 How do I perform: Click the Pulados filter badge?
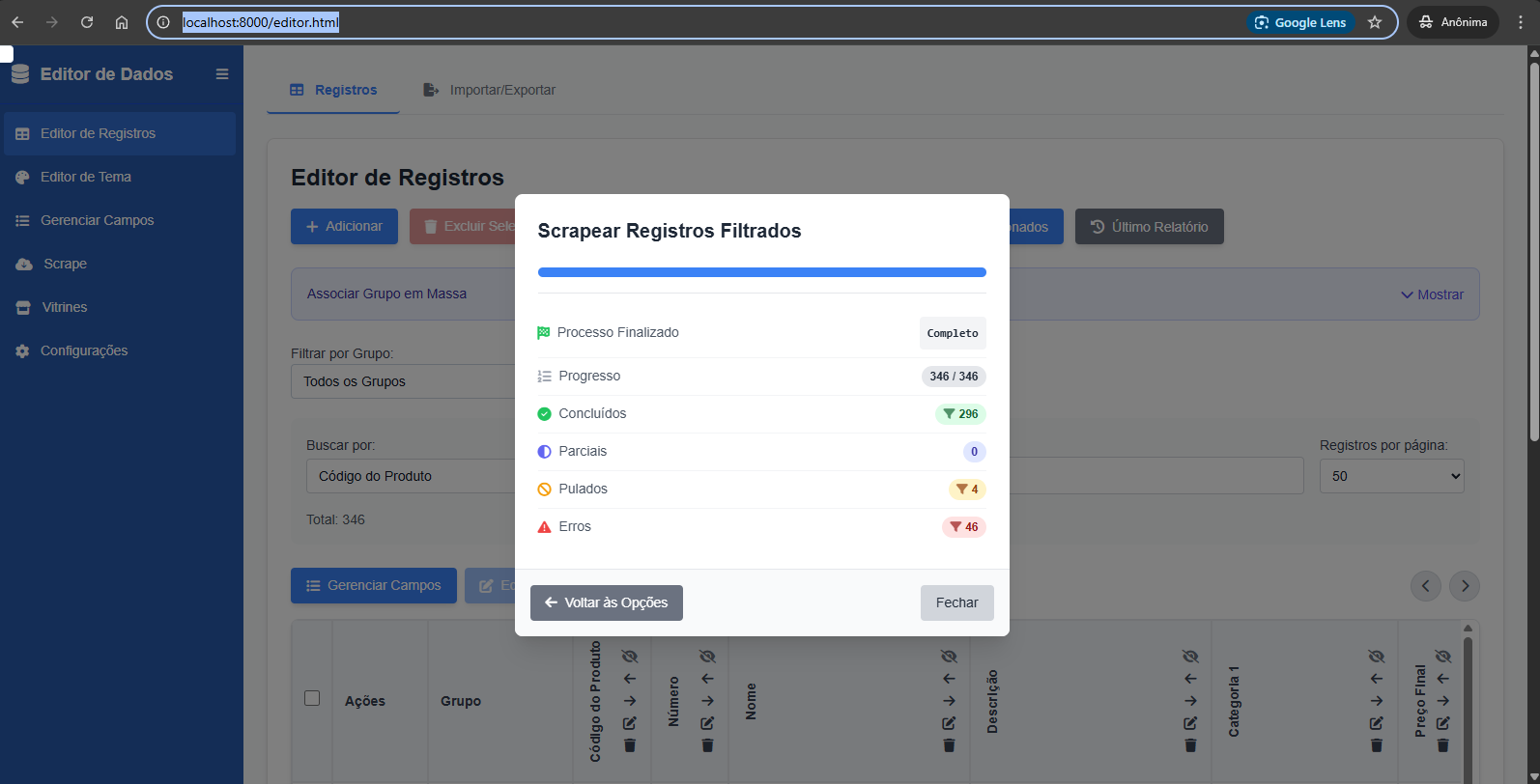coord(966,490)
